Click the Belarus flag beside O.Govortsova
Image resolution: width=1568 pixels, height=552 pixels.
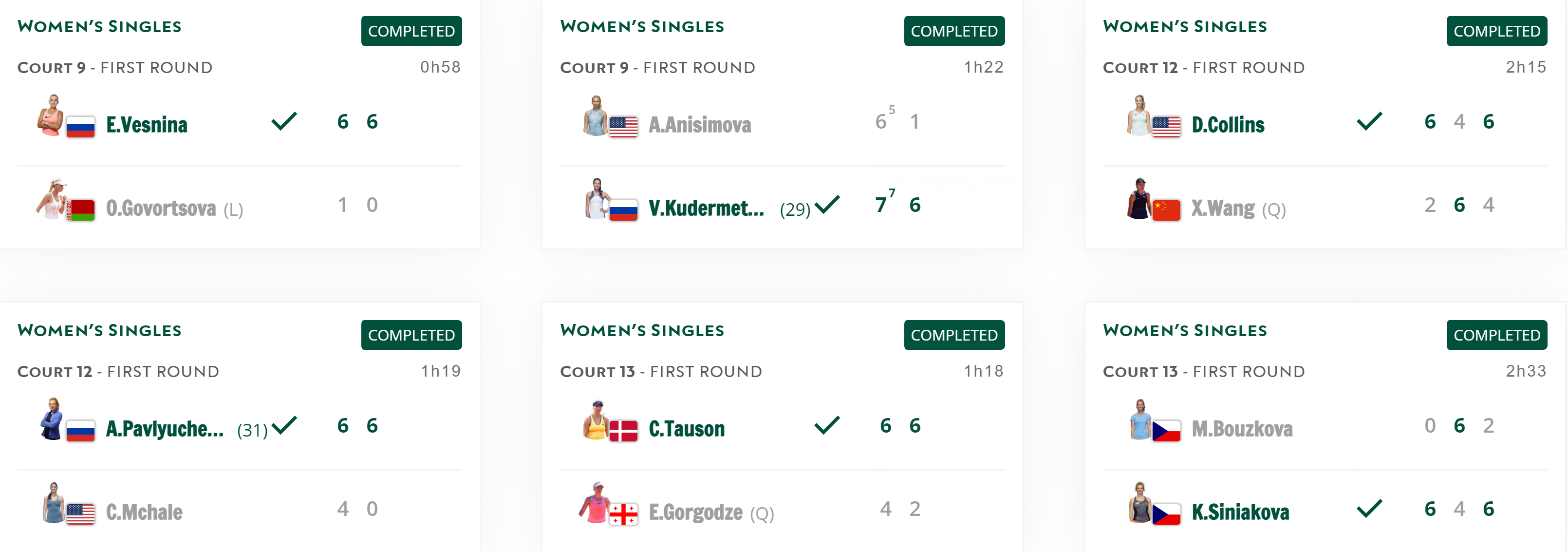click(80, 210)
